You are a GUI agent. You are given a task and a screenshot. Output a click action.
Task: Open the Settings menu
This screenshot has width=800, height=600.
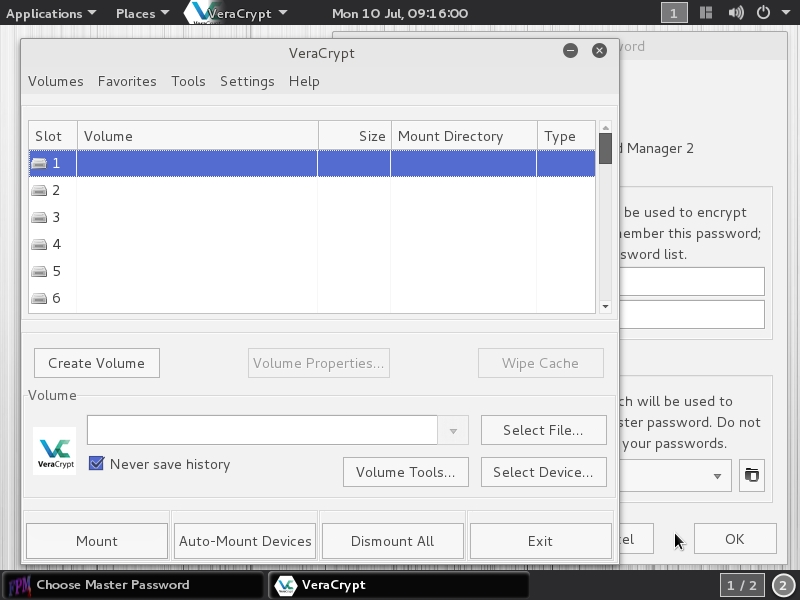(x=247, y=82)
